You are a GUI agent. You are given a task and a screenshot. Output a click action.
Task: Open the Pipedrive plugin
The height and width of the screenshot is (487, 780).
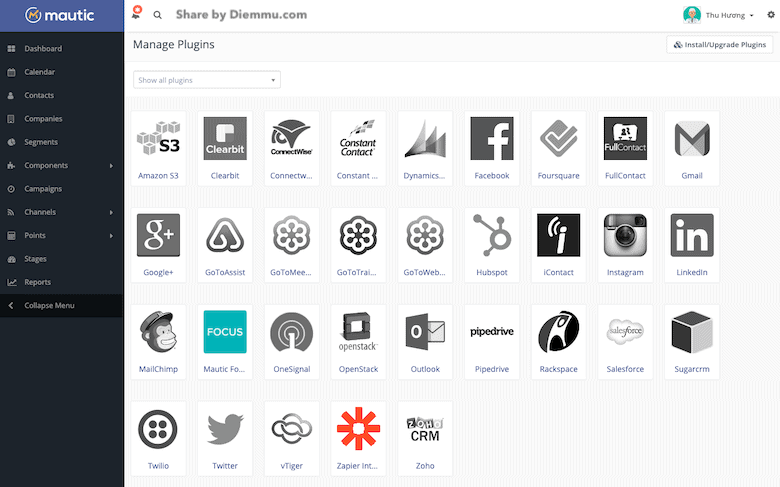pyautogui.click(x=491, y=342)
